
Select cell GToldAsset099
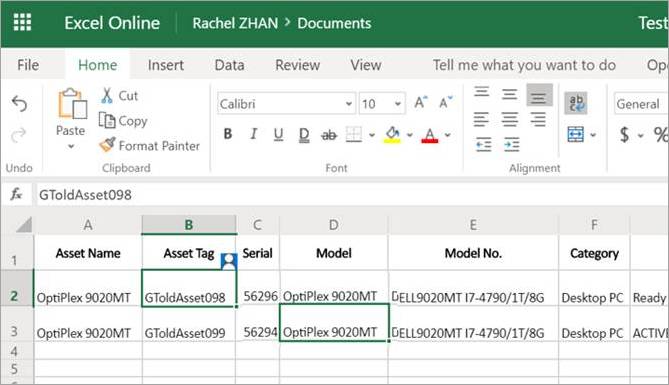point(189,324)
